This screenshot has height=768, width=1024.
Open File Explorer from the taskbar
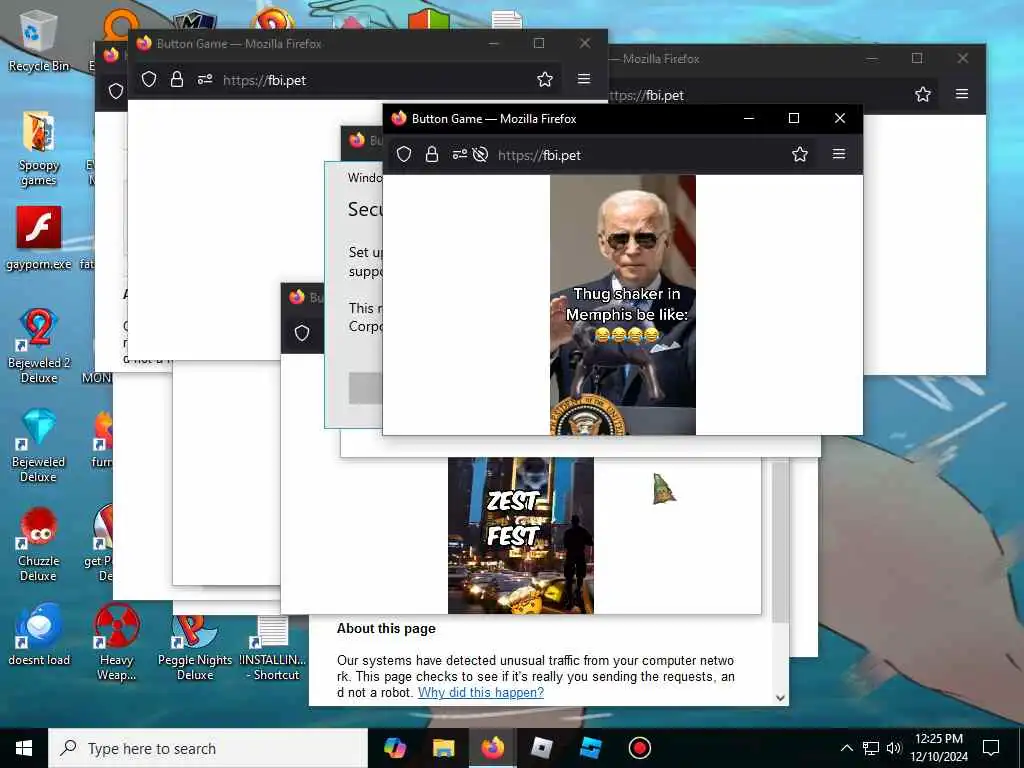point(443,748)
